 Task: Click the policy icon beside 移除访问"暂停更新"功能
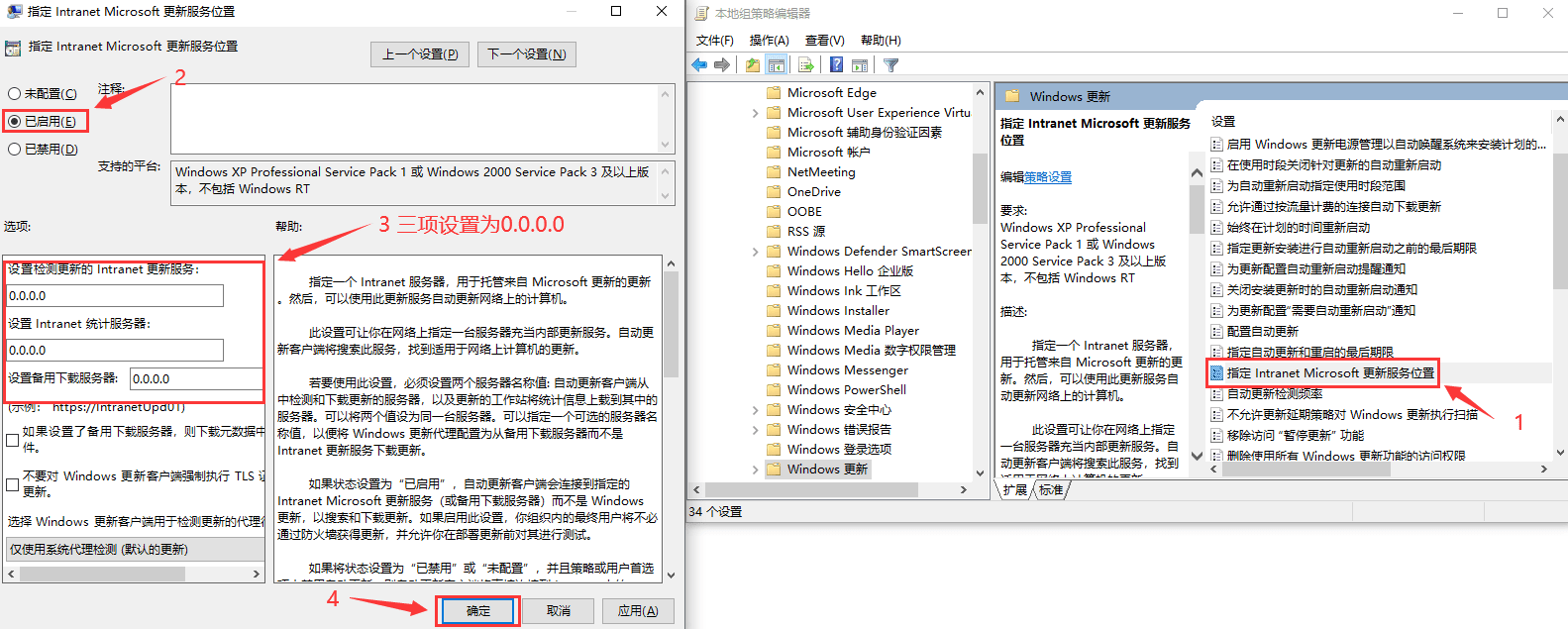(x=1216, y=436)
